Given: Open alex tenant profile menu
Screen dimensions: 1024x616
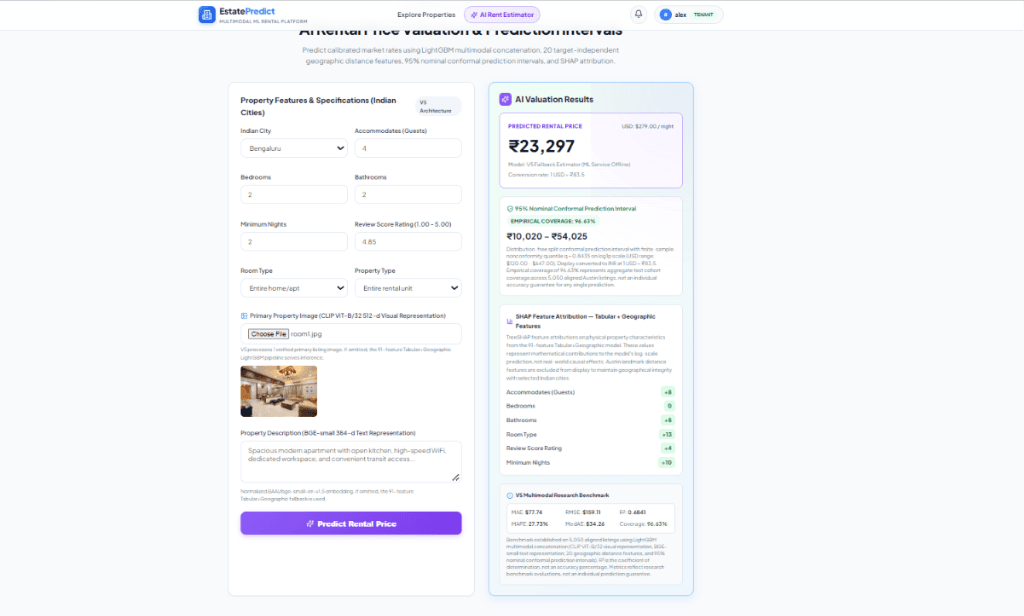Looking at the screenshot, I should [688, 14].
